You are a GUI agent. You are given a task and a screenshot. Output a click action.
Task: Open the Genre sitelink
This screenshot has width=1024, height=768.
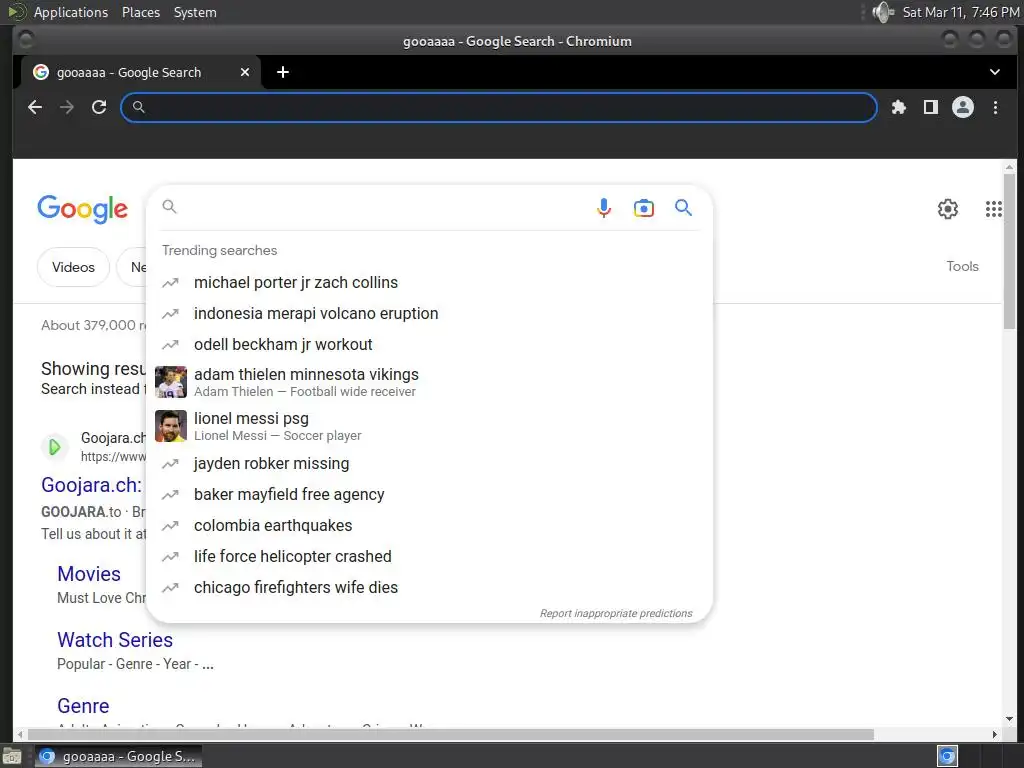[83, 706]
